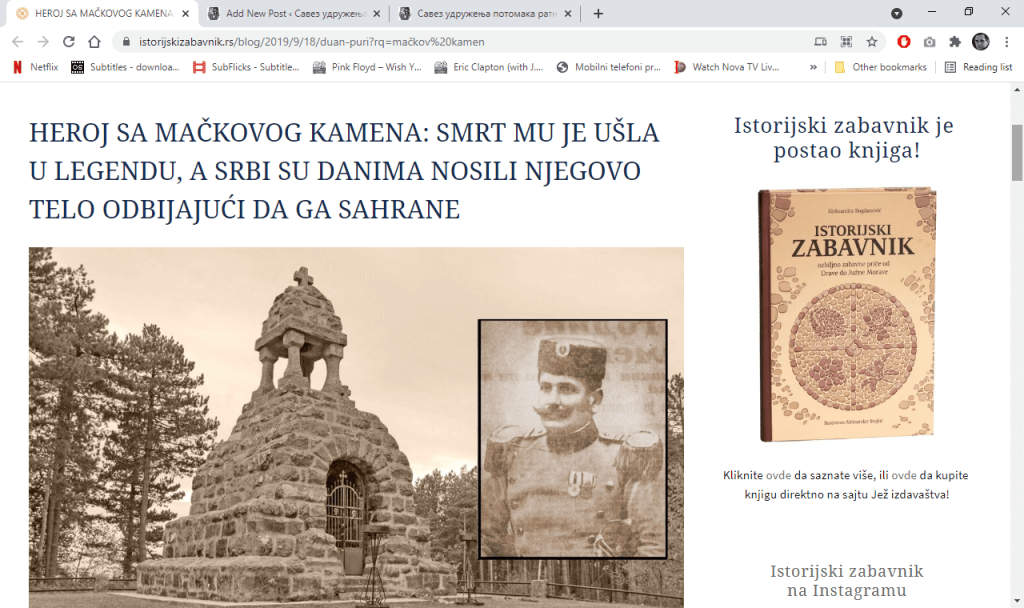Click the Istorijski Zabavnik book cover
Screen dimensions: 1024x608
[846, 314]
